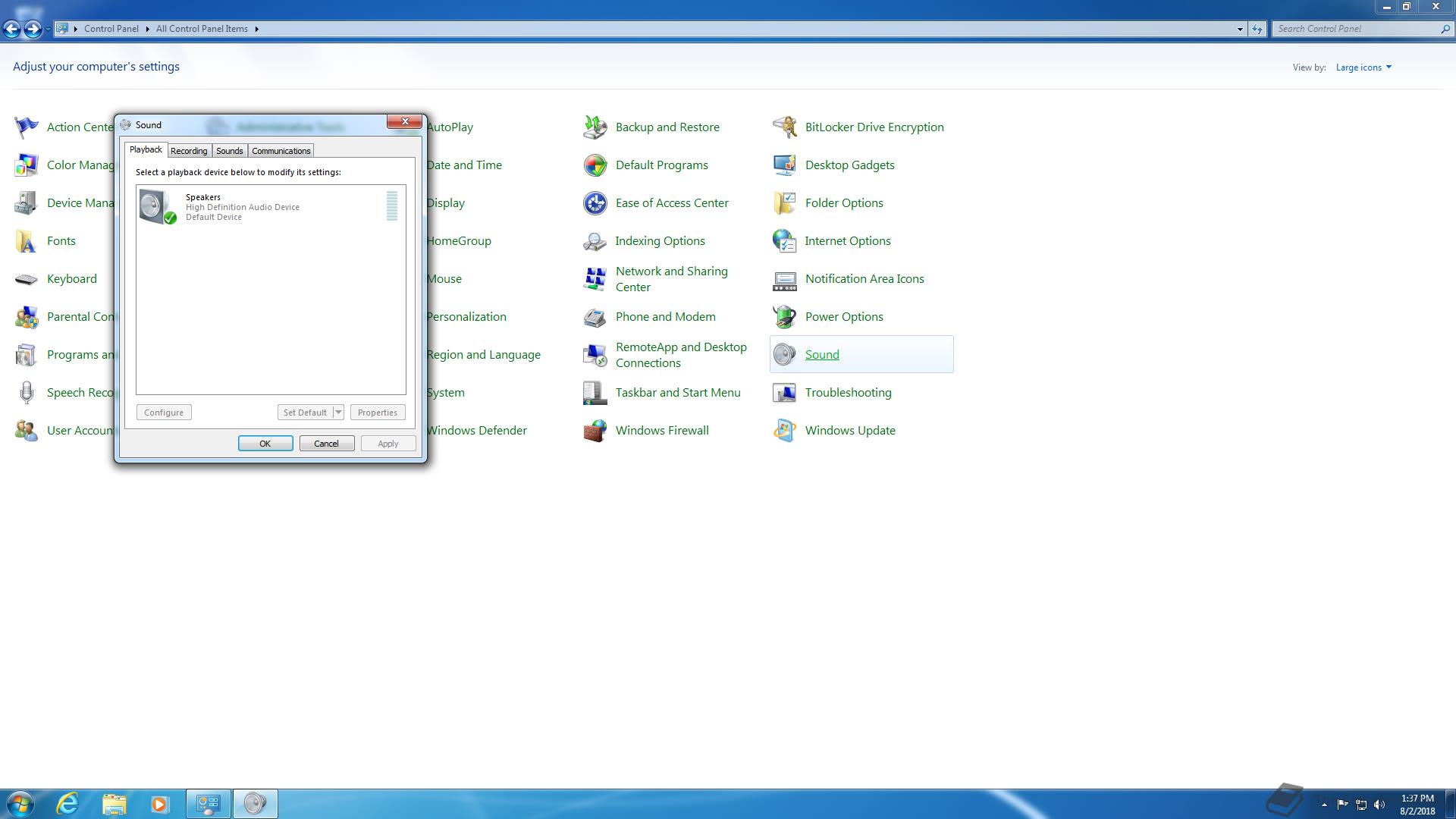Viewport: 1456px width, 819px height.
Task: Open the Network and Sharing Center icon
Action: click(595, 278)
